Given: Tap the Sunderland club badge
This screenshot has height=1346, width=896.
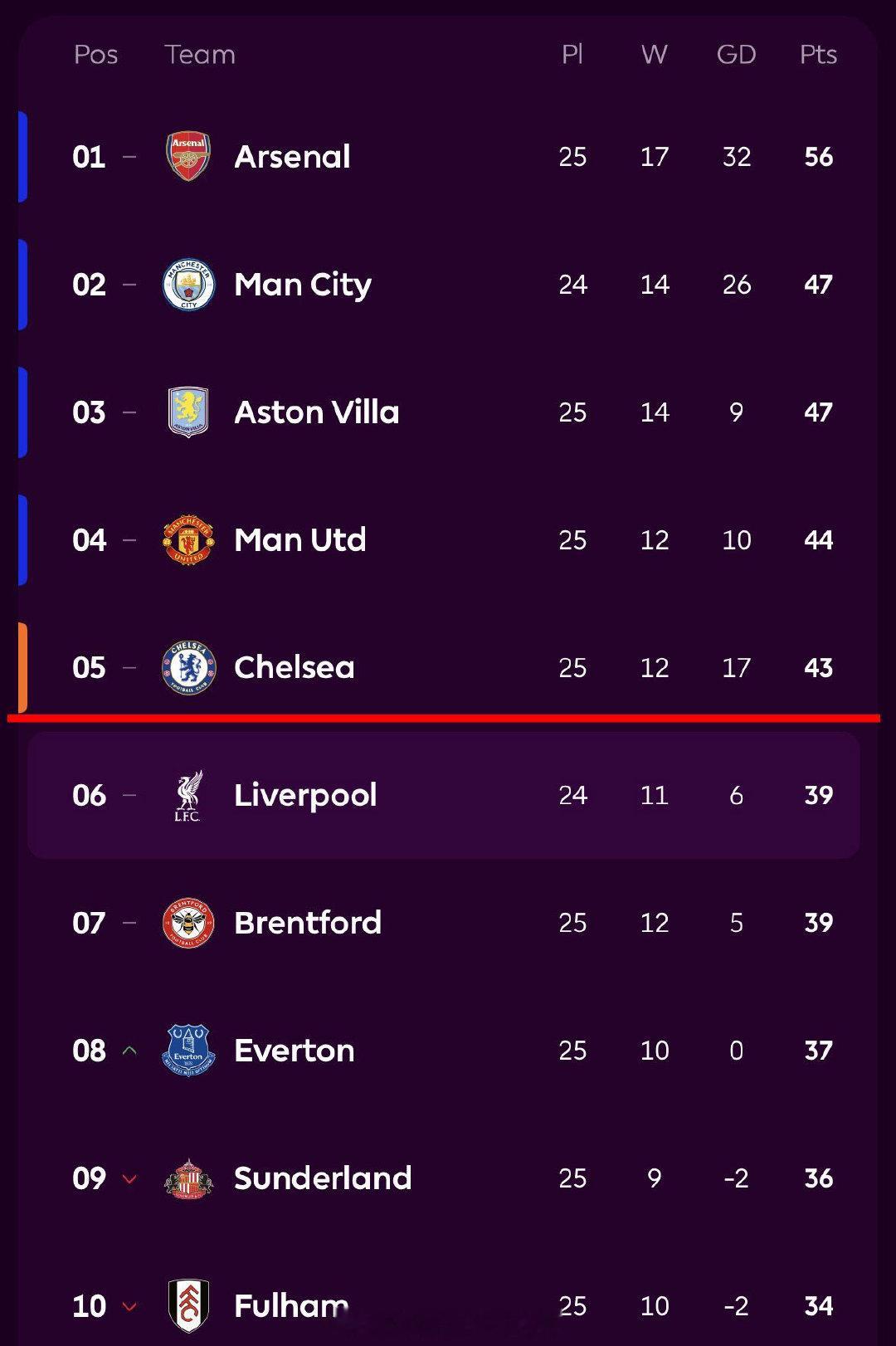Looking at the screenshot, I should point(188,1178).
